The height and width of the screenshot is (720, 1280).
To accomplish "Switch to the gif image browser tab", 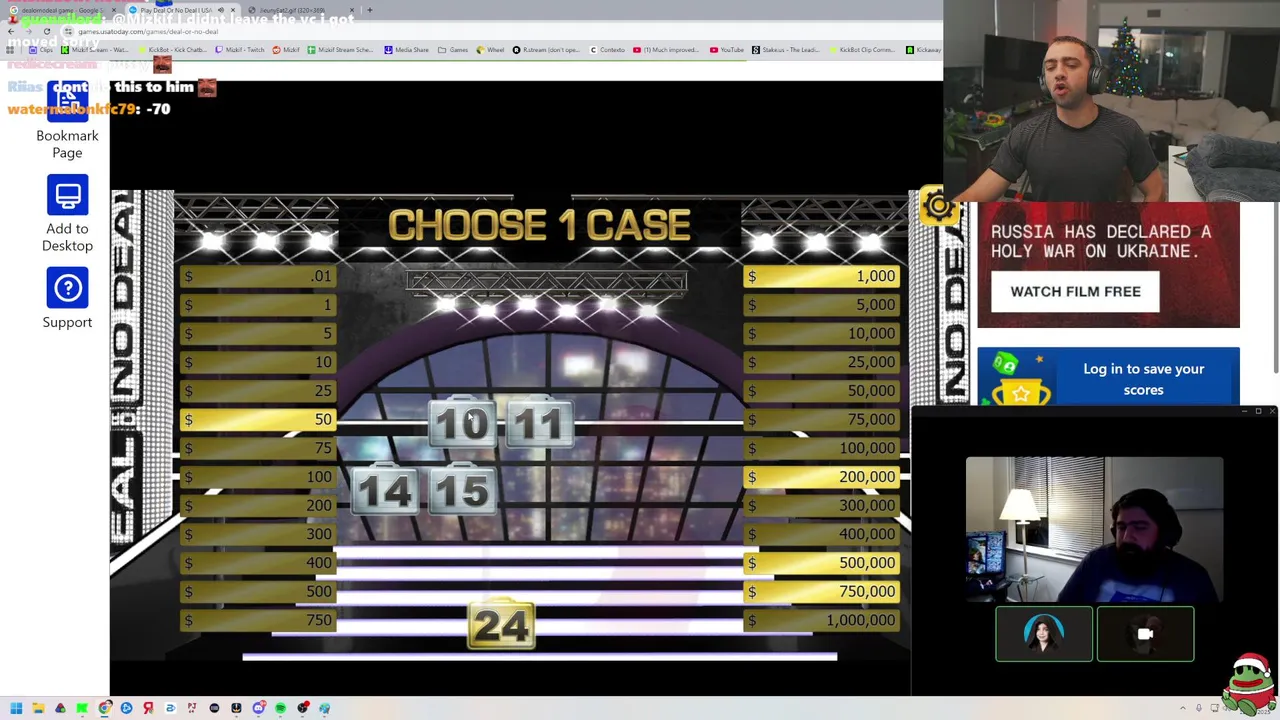I will 300,10.
